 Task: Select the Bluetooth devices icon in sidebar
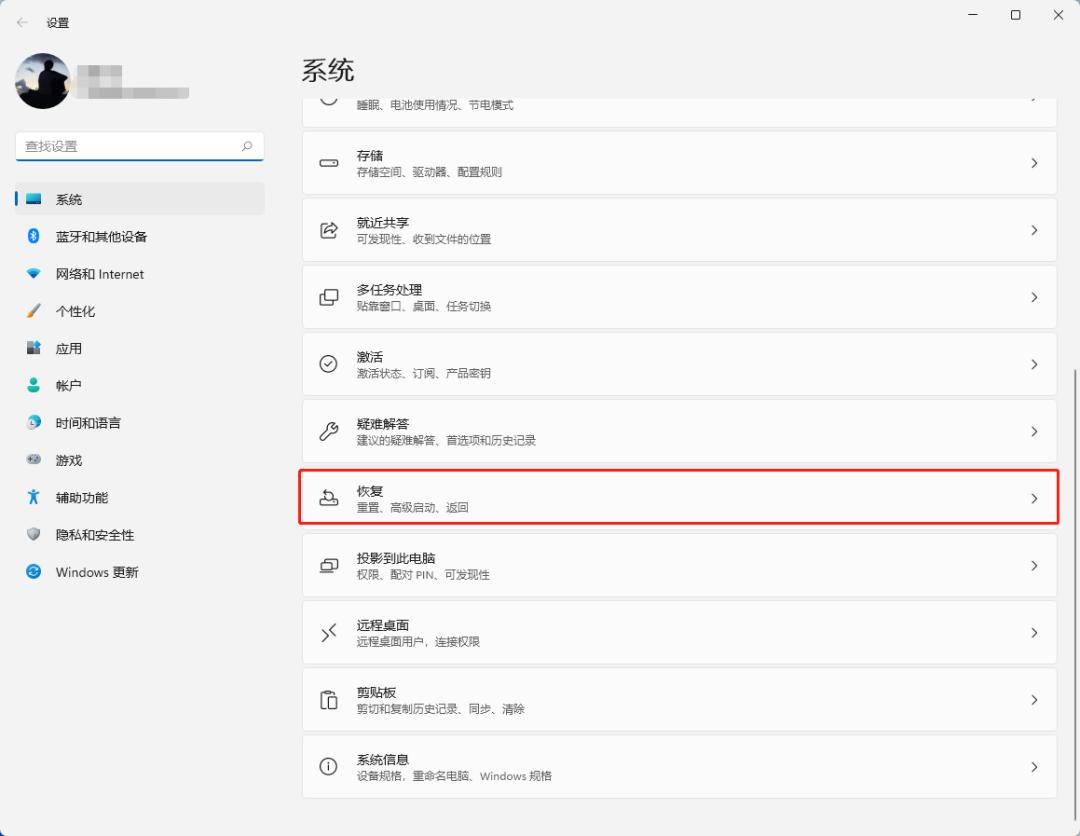30,236
